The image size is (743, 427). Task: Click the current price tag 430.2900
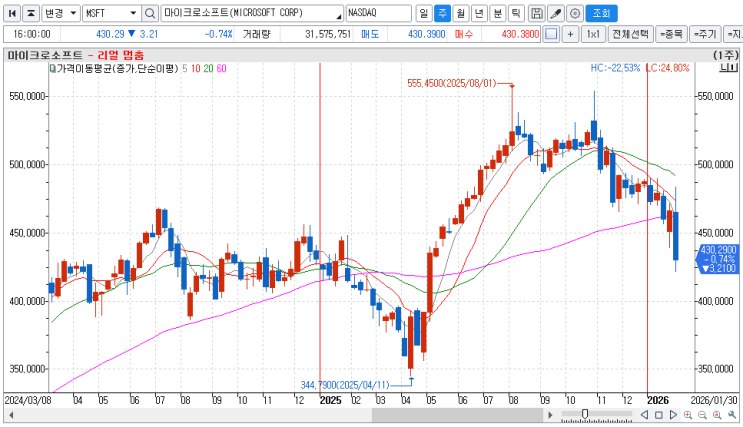716,259
